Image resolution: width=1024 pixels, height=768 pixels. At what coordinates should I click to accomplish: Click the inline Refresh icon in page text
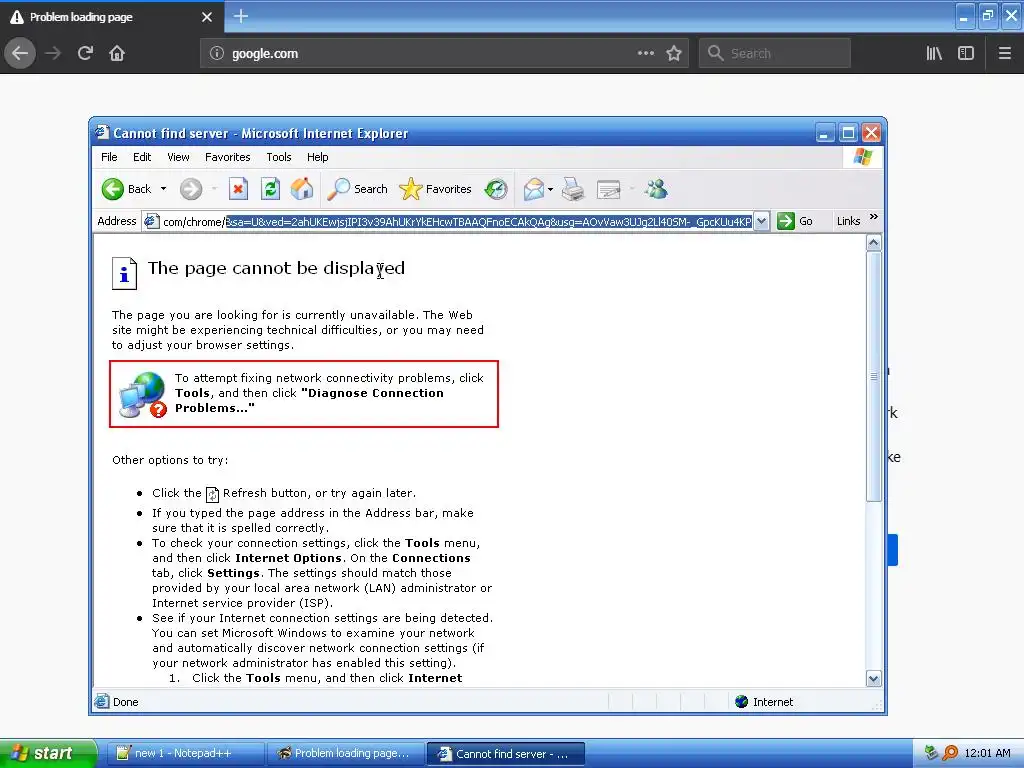pos(212,494)
